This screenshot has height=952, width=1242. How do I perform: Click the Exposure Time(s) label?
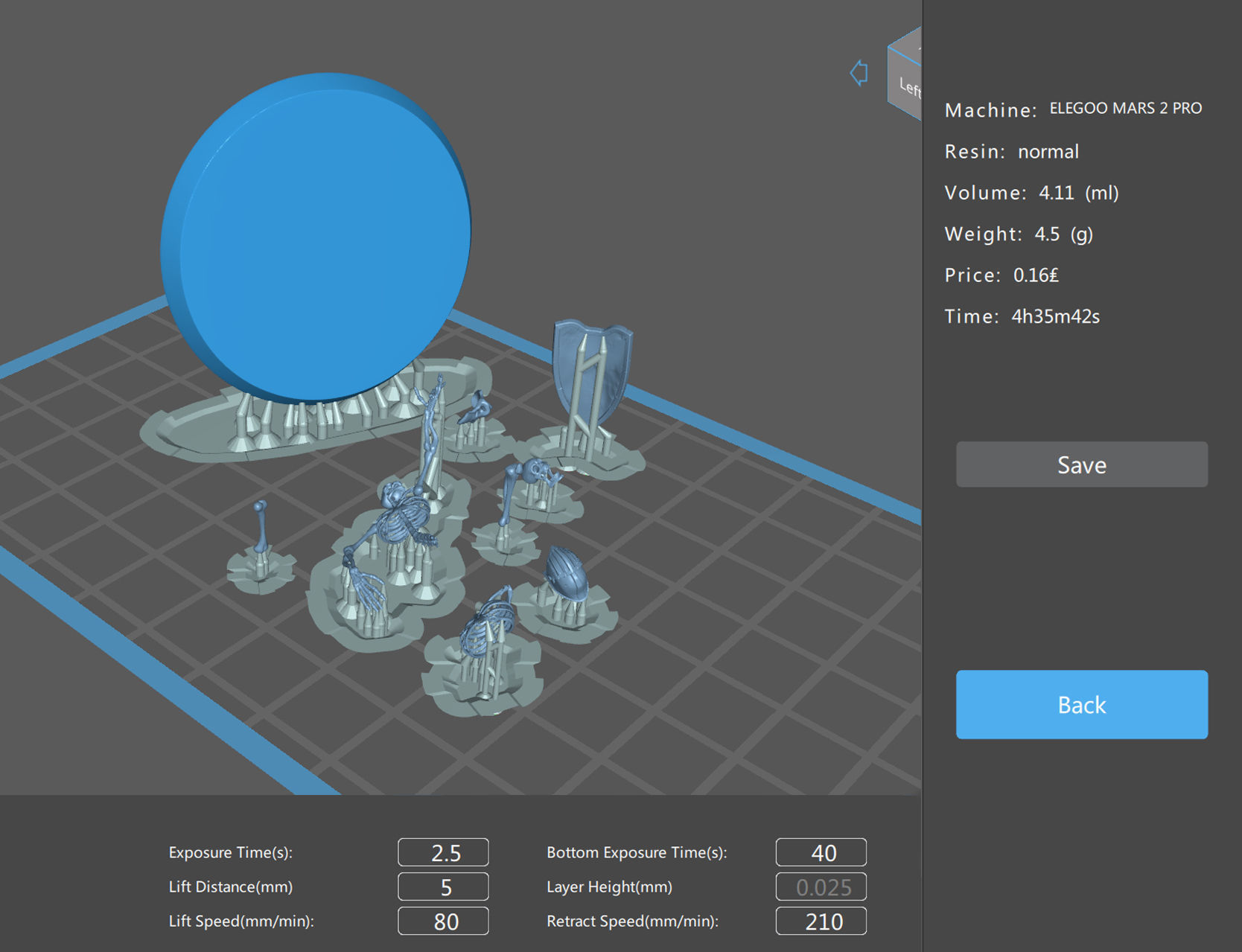click(231, 852)
